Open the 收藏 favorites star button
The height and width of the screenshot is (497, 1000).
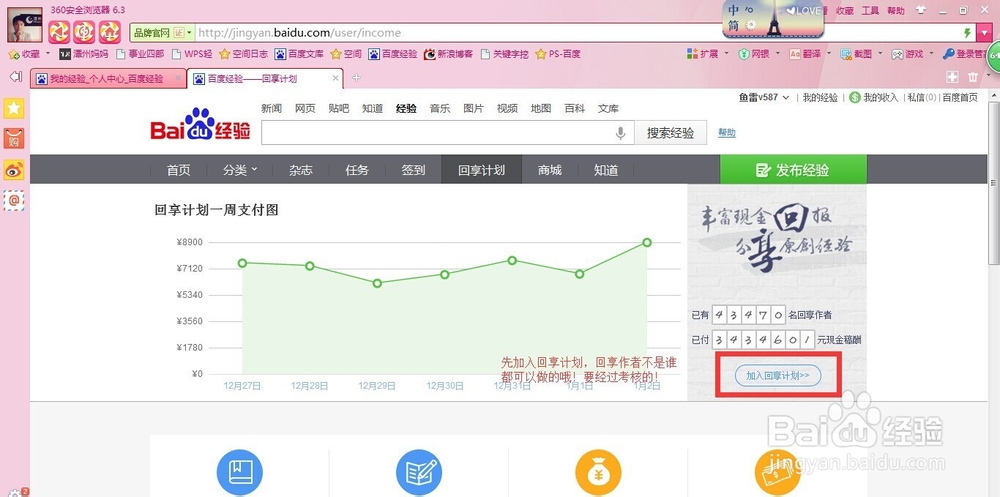[x=24, y=54]
